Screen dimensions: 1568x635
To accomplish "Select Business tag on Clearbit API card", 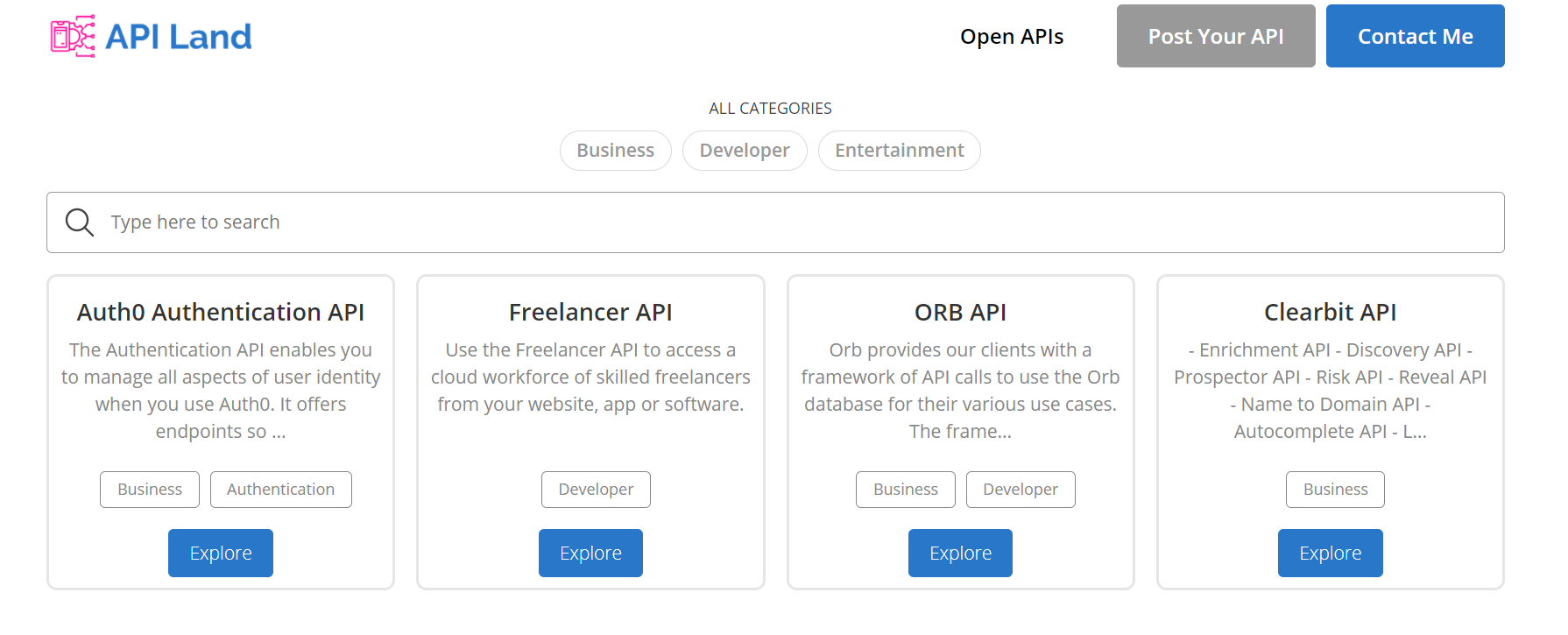I will (1335, 490).
